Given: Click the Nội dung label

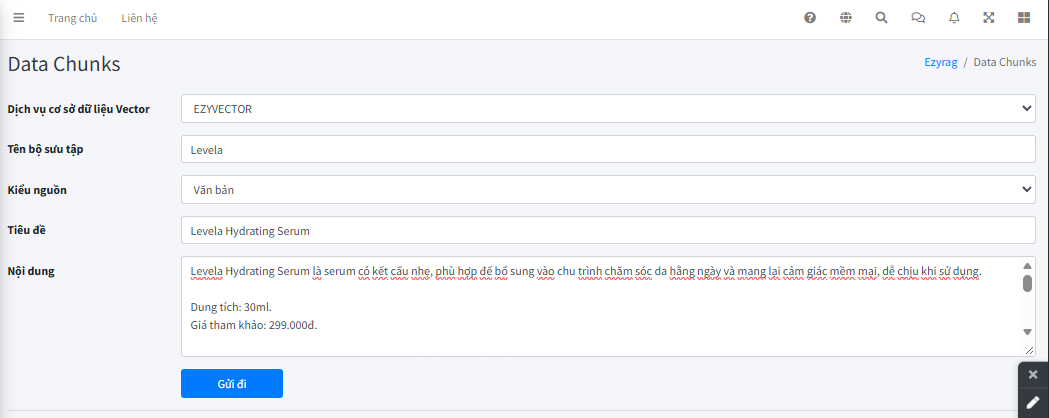Looking at the screenshot, I should (x=30, y=271).
